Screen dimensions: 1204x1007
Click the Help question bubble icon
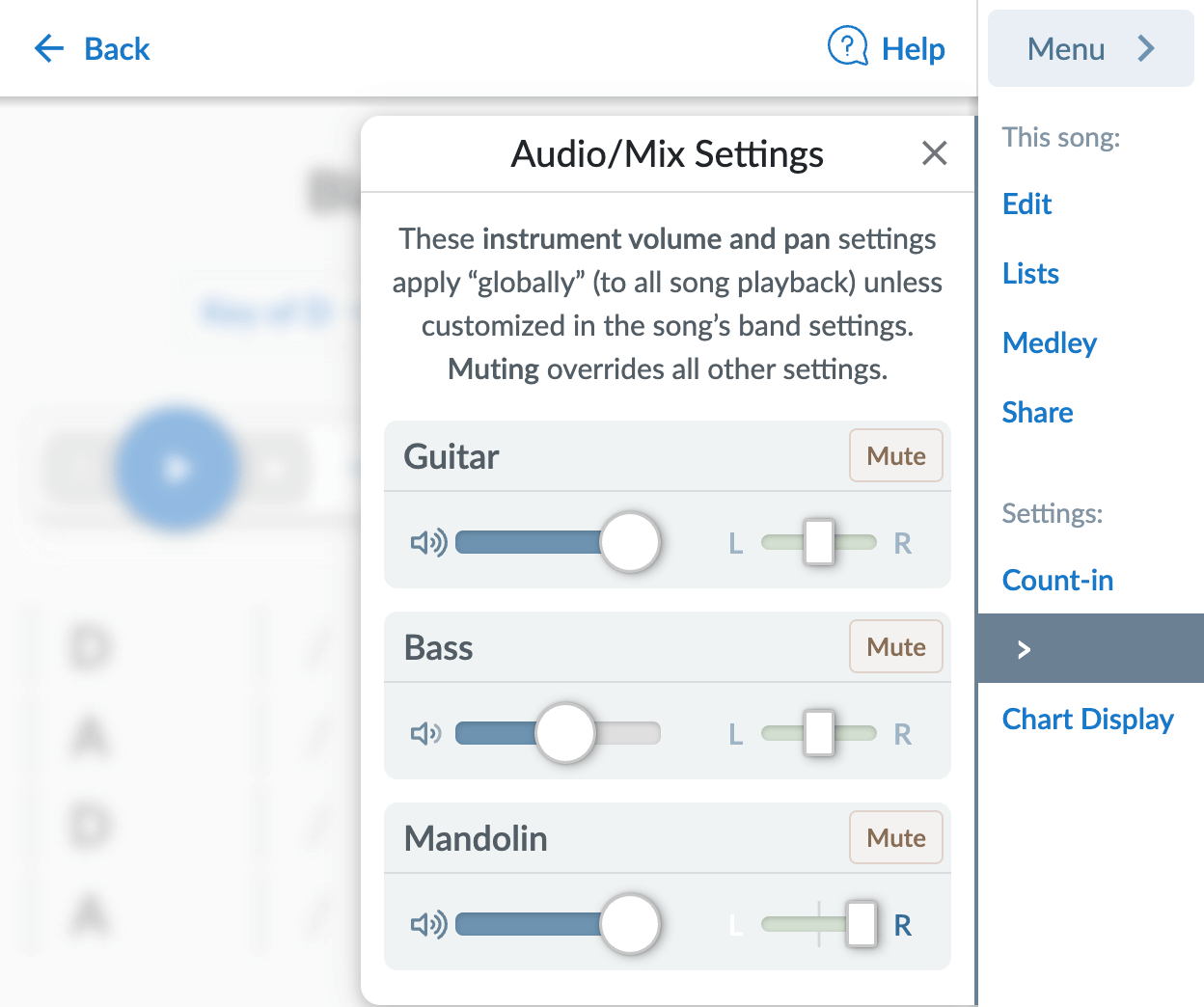point(848,47)
